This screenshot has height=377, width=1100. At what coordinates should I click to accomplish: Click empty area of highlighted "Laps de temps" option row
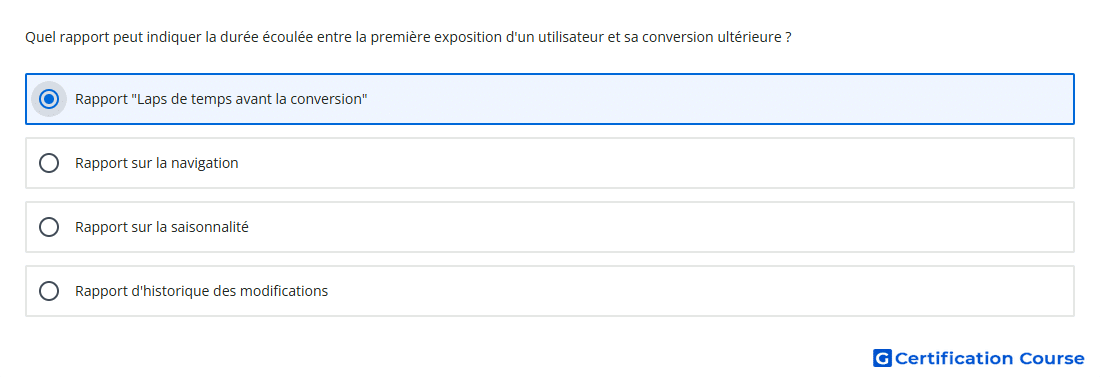[702, 99]
